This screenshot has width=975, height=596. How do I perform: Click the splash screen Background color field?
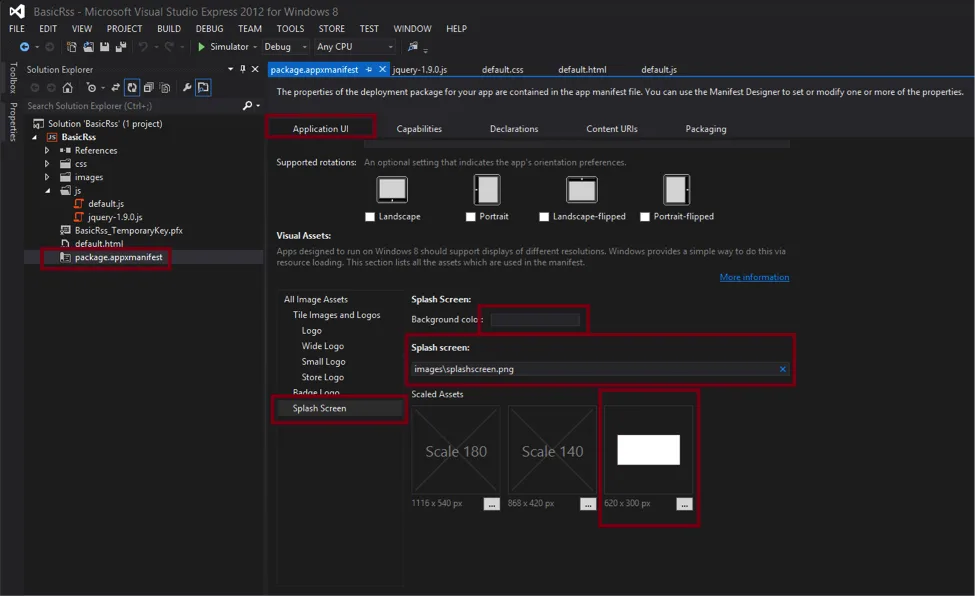535,320
